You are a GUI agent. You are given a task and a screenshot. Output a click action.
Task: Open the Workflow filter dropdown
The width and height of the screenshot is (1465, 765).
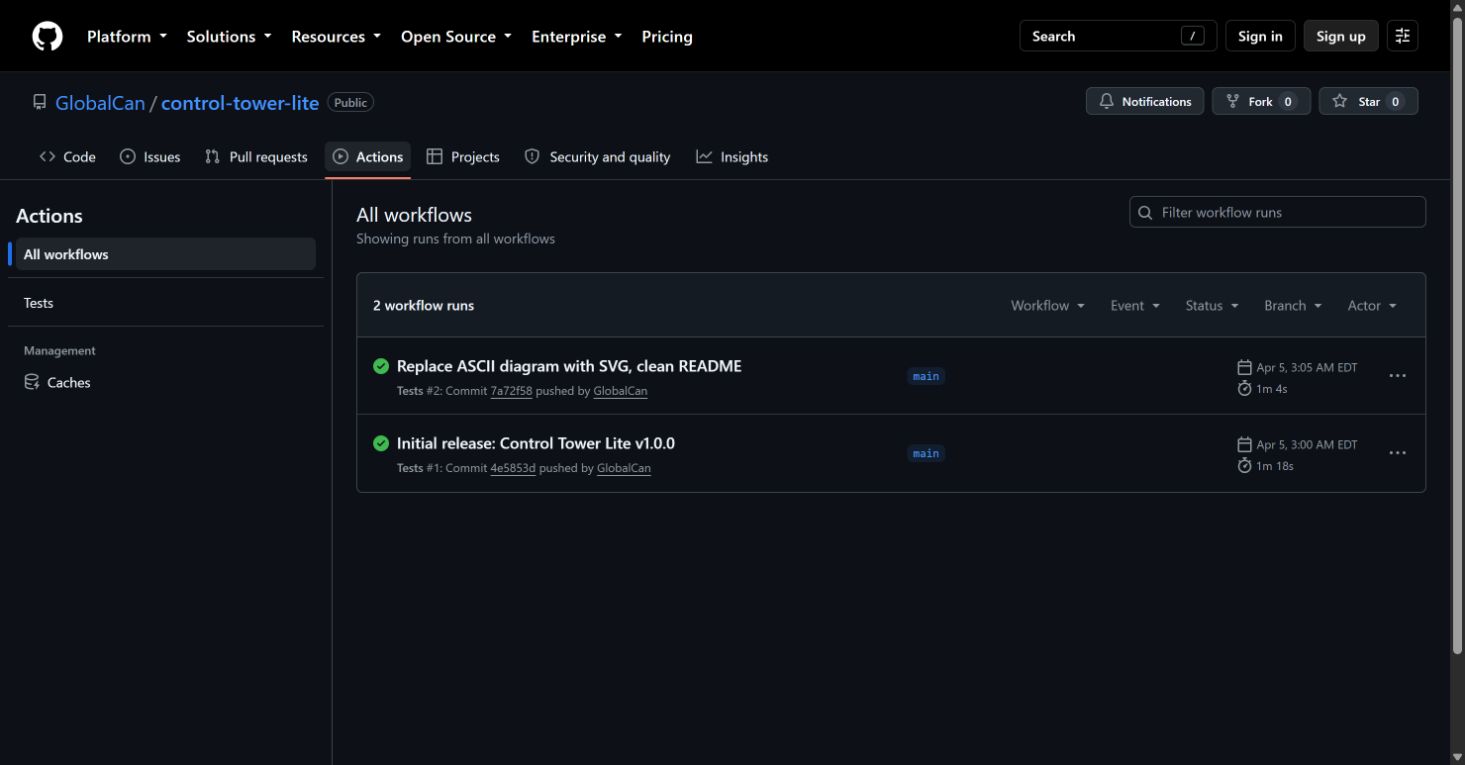pyautogui.click(x=1047, y=305)
